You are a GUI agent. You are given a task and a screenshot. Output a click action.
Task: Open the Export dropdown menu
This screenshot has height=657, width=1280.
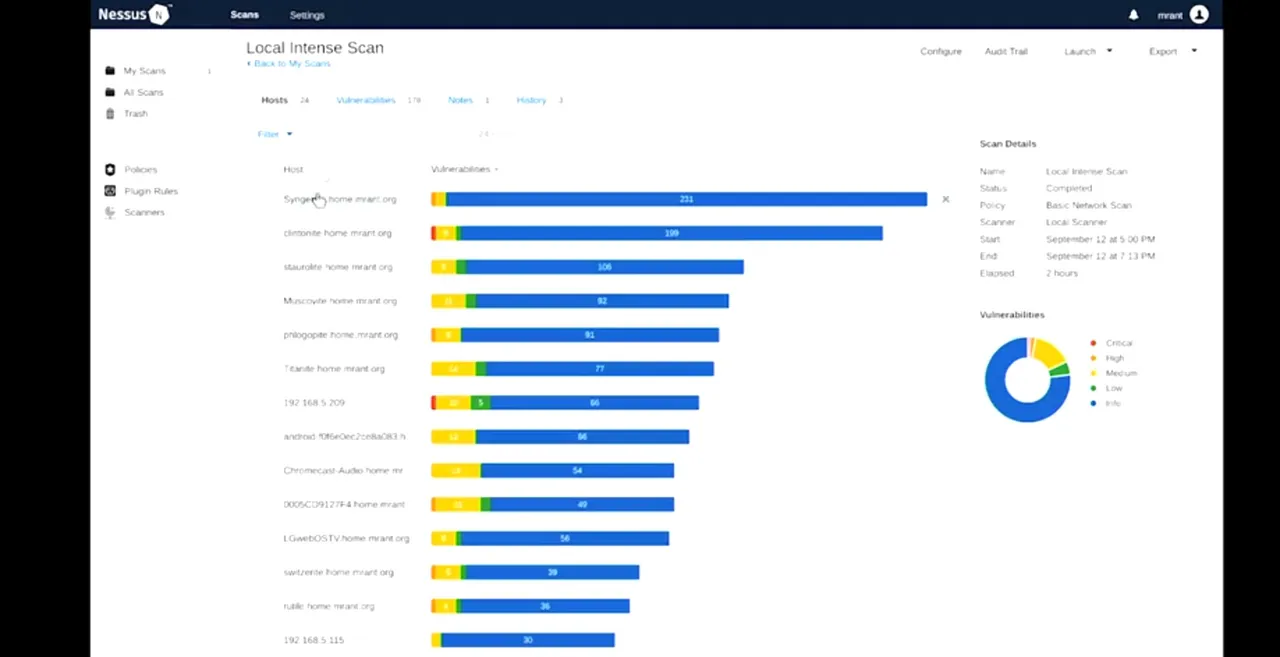tap(1172, 51)
